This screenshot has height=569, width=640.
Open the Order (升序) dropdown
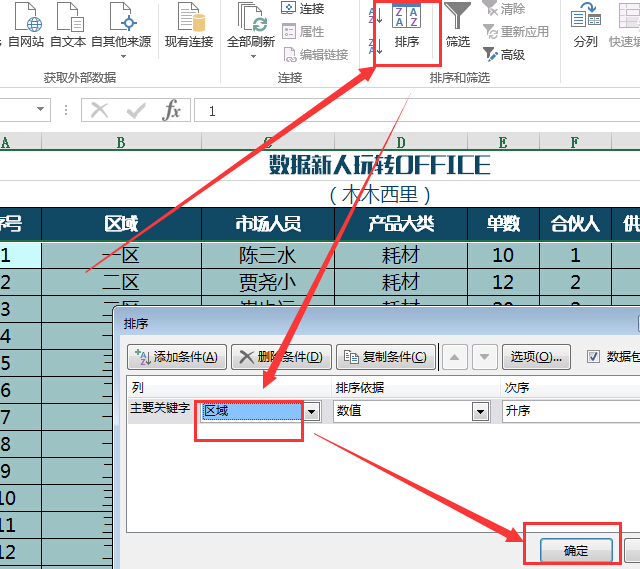(571, 411)
